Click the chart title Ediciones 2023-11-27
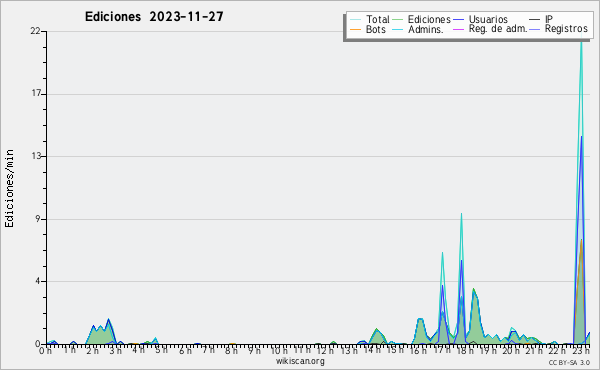The width and height of the screenshot is (600, 370). [154, 17]
